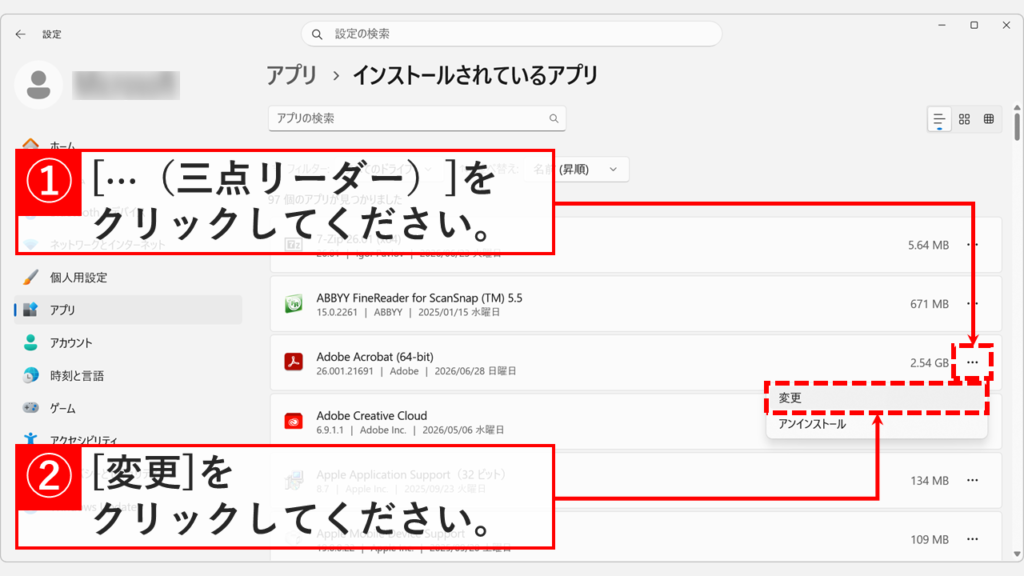Choose アンインストール in the context menu
Image resolution: width=1024 pixels, height=576 pixels.
(x=876, y=424)
